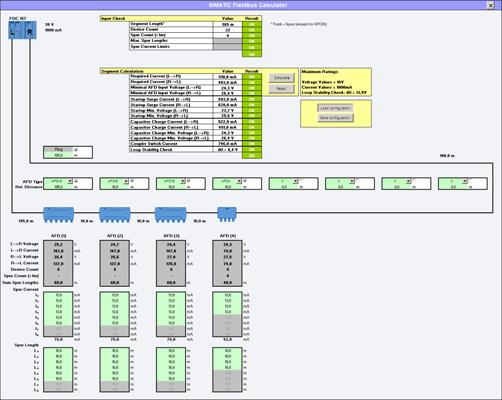The width and height of the screenshot is (502, 400).
Task: Click the Load configuration button
Action: pos(335,108)
